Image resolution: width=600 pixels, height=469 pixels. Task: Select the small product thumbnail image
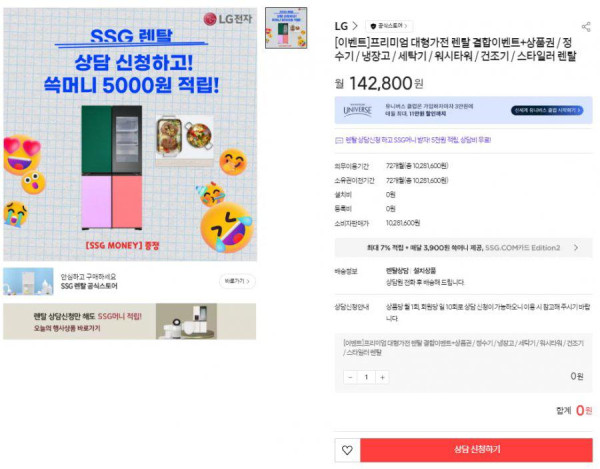pyautogui.click(x=286, y=28)
